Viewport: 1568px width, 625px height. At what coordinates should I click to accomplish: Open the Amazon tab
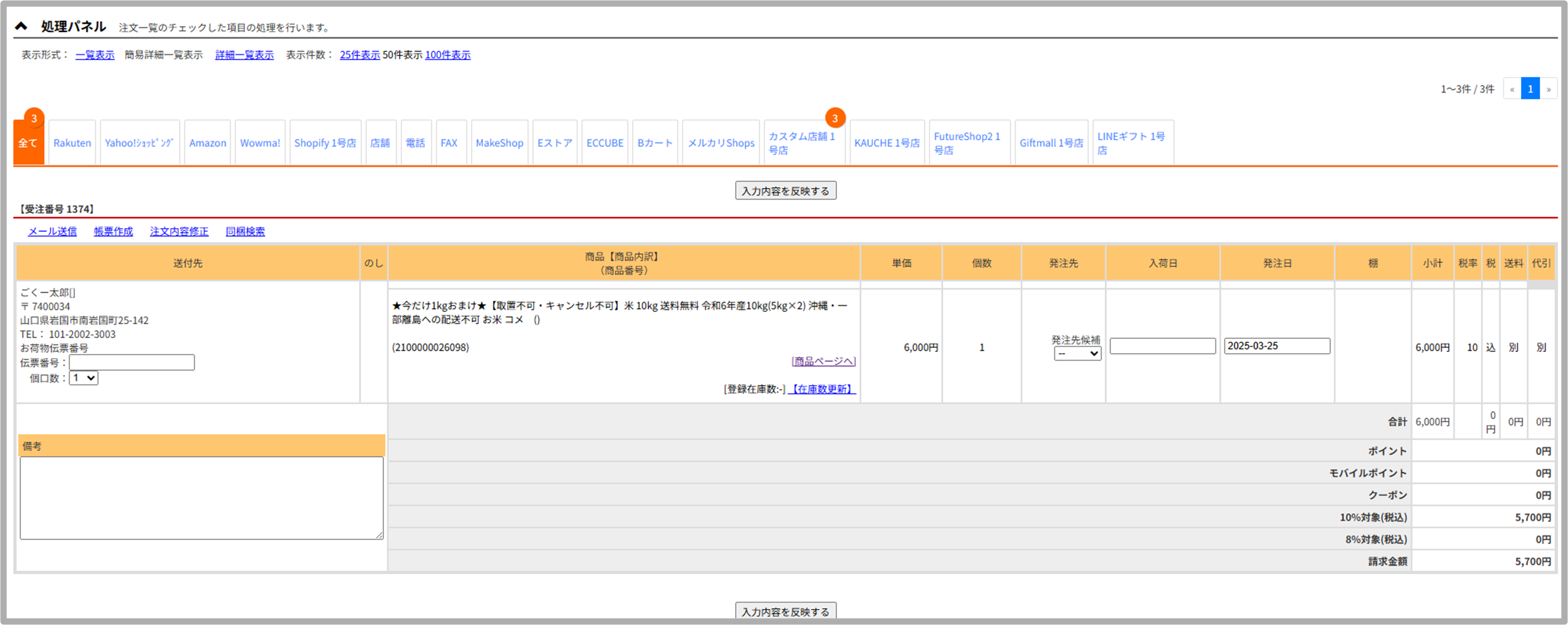tap(208, 142)
